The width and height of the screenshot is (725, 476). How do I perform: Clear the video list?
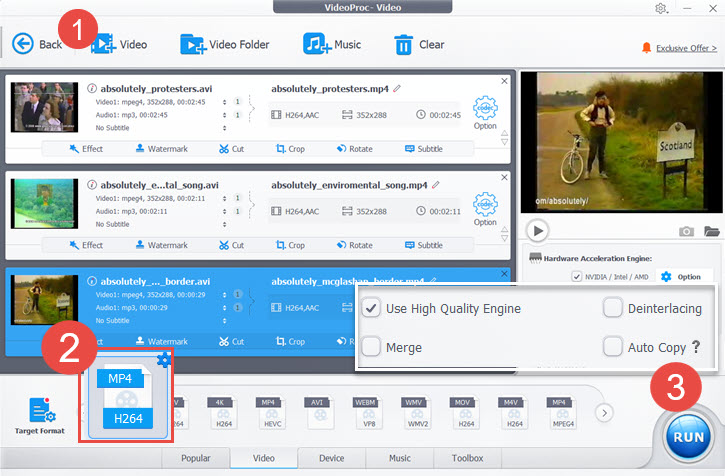419,44
